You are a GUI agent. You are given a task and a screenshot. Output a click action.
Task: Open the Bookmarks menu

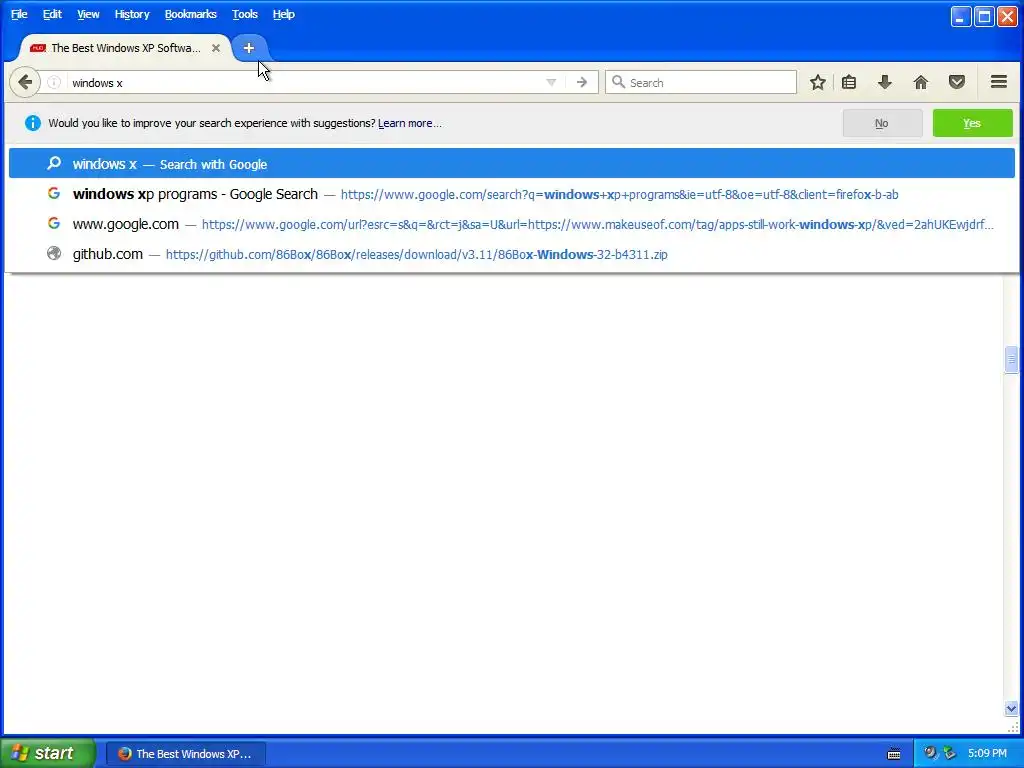[191, 14]
